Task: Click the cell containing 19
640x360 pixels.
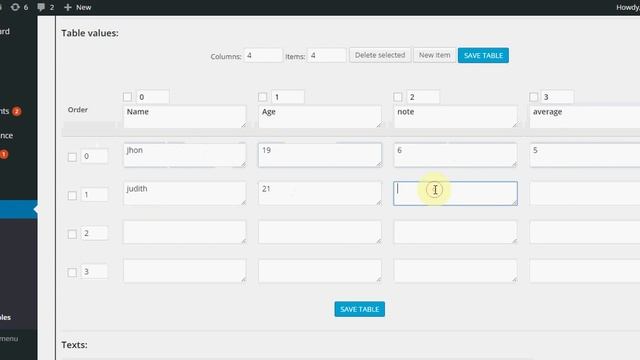Action: click(x=320, y=155)
